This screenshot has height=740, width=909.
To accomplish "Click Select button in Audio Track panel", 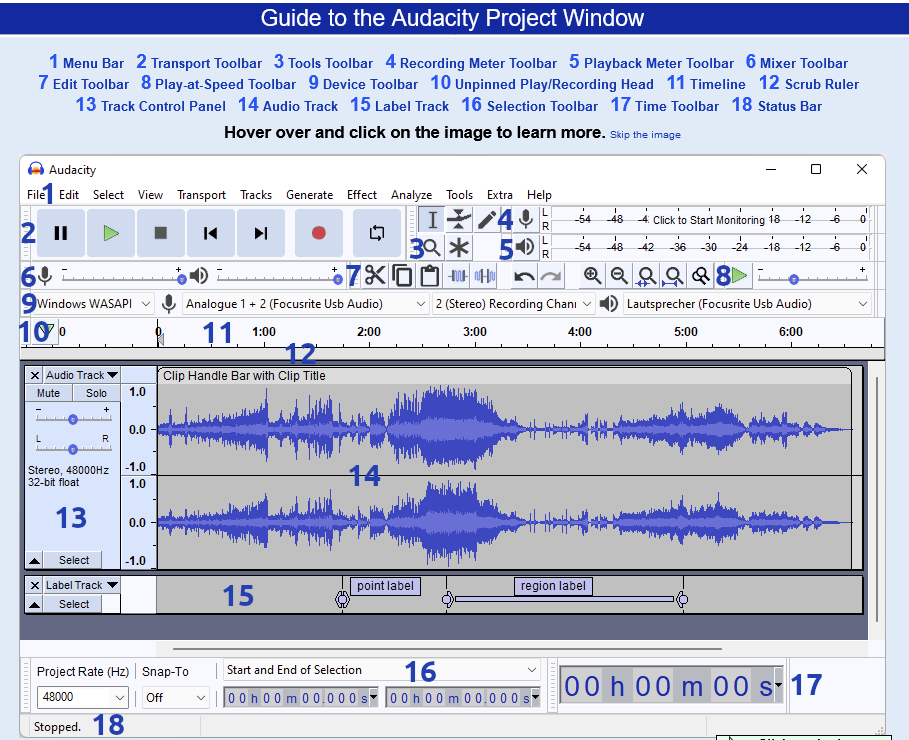I will [74, 560].
